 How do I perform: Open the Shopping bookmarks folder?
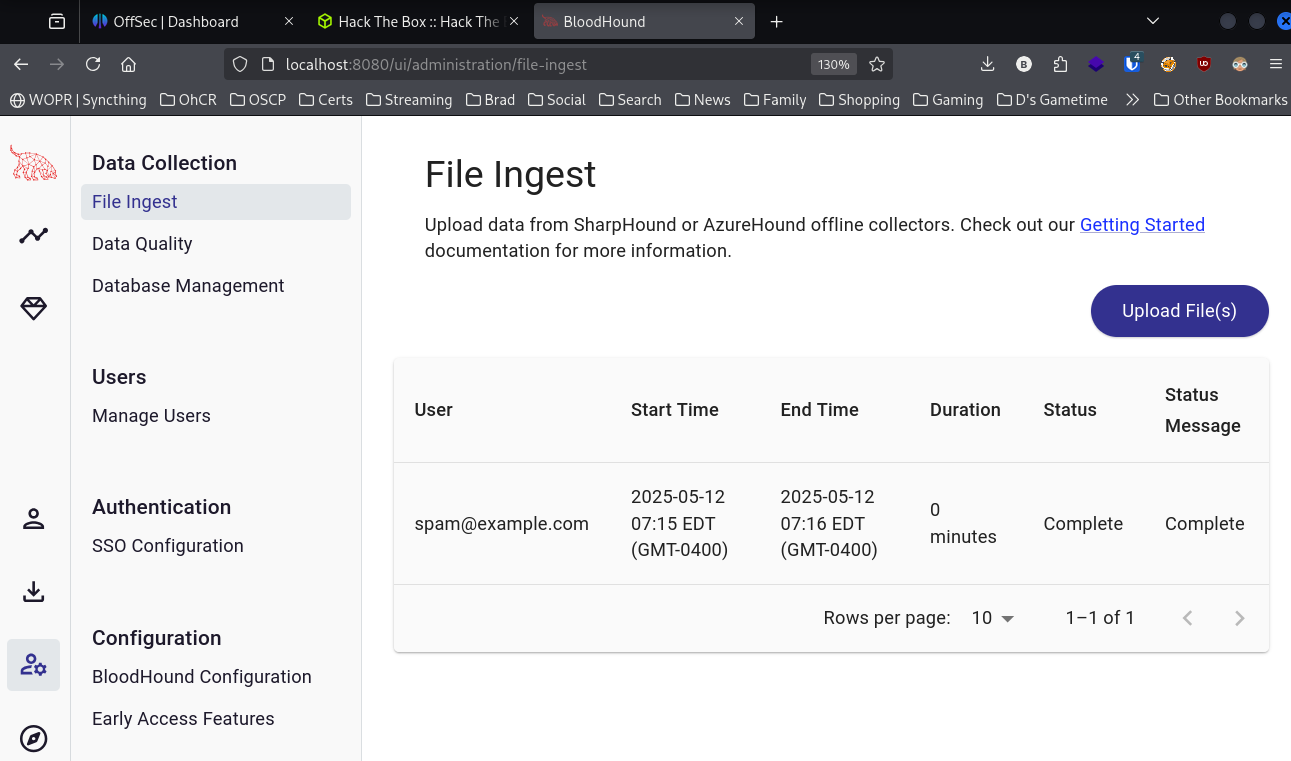[859, 100]
